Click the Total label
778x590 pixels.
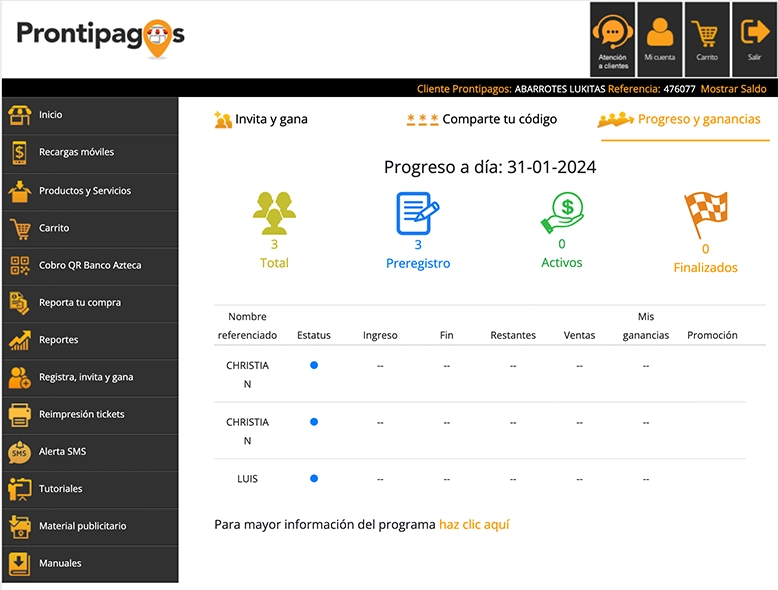pos(274,263)
